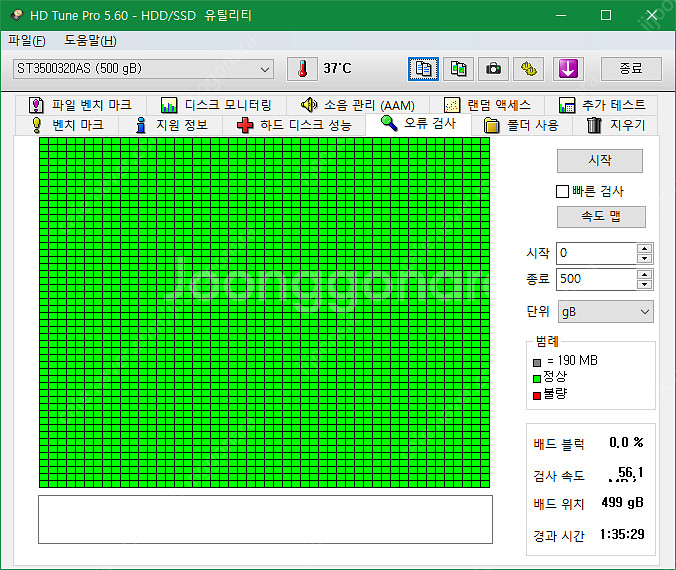Click the speaker icon on the 소음 관리 (AAM) tab
676x570 pixels.
click(309, 105)
